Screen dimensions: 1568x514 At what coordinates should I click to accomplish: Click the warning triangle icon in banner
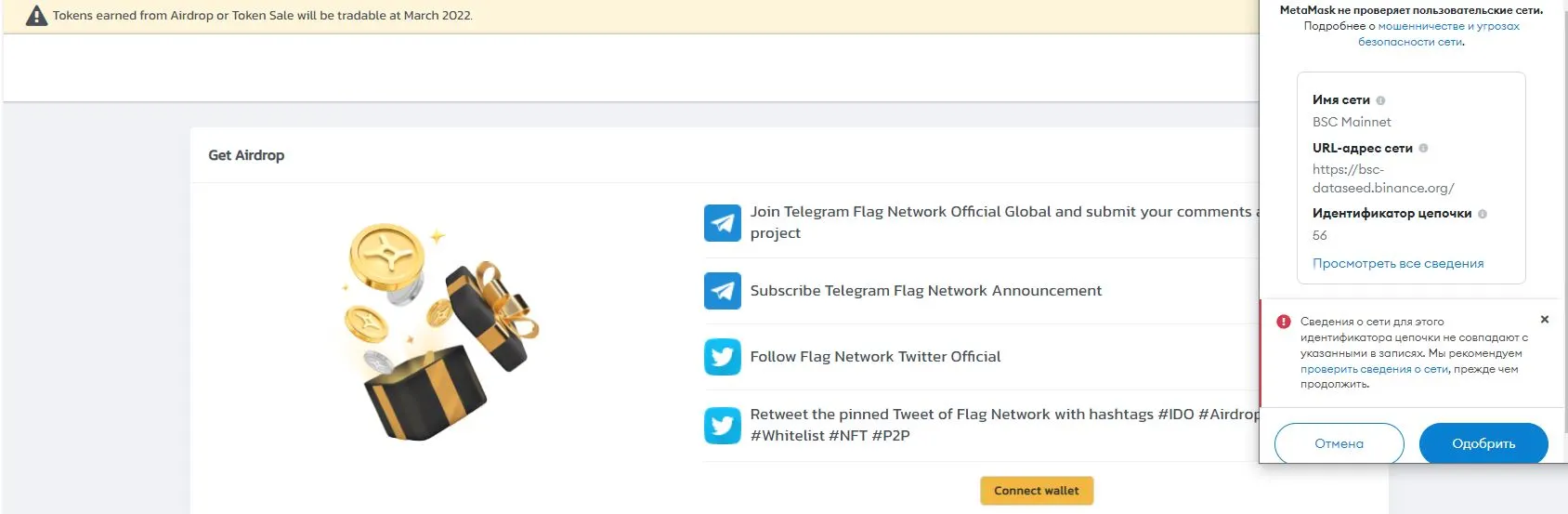36,16
